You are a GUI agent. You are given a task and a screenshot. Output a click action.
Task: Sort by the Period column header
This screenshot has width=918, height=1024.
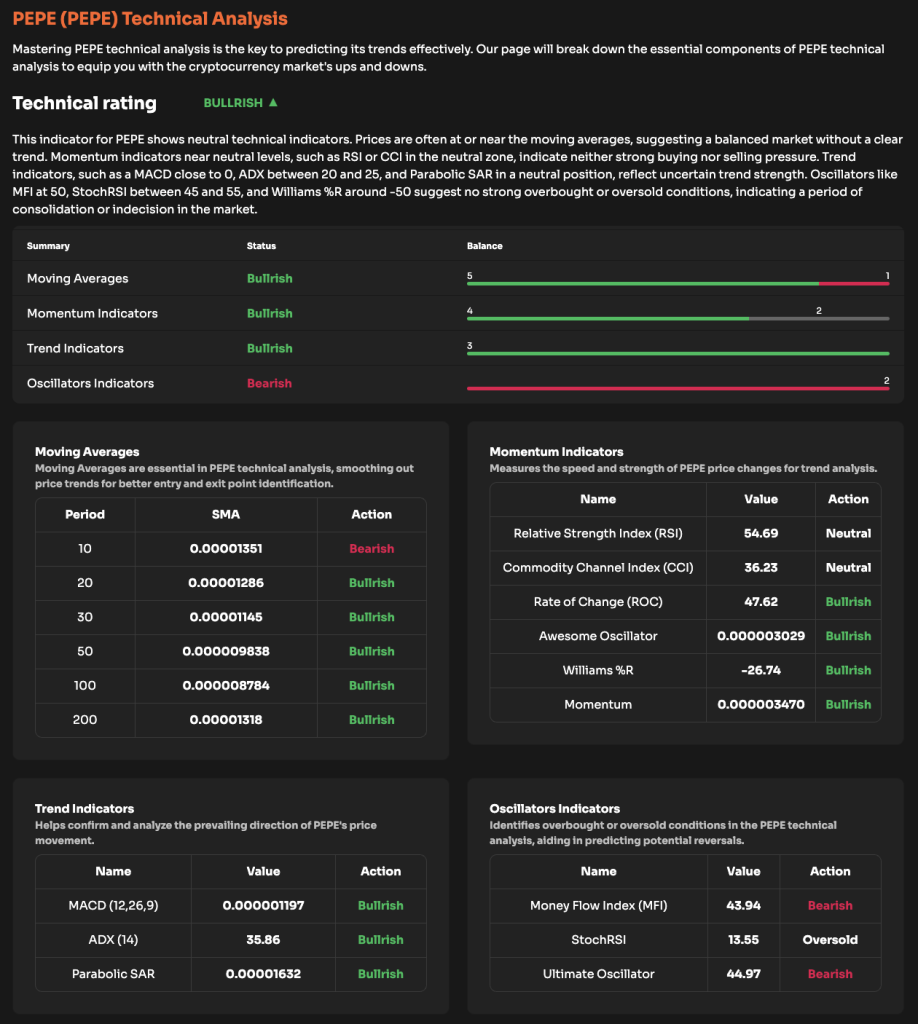pyautogui.click(x=85, y=515)
